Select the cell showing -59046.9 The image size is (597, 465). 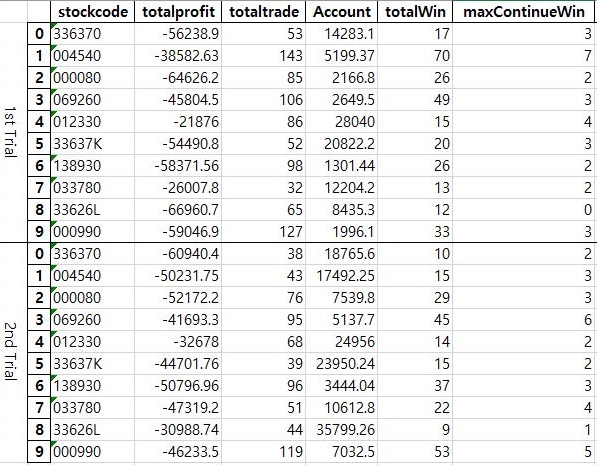tap(178, 232)
